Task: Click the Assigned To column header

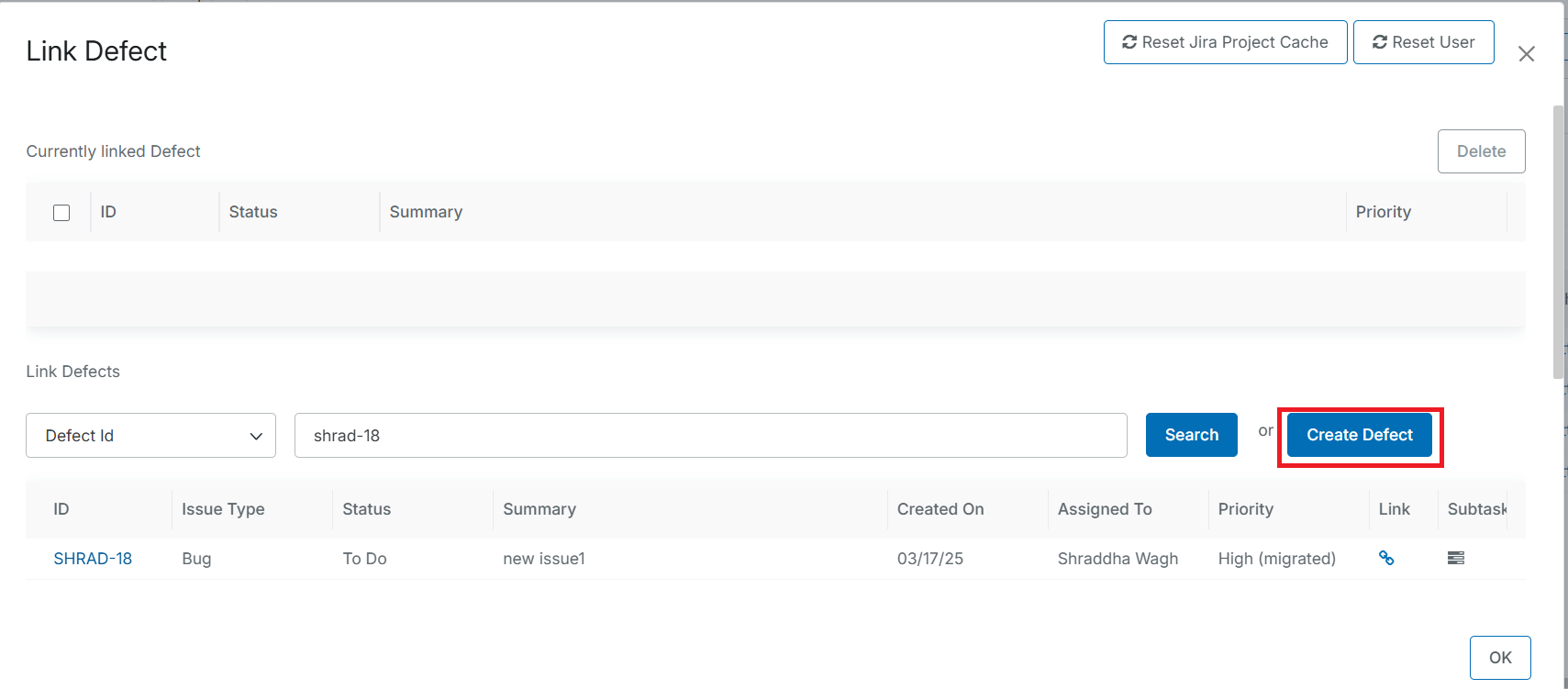Action: coord(1104,509)
